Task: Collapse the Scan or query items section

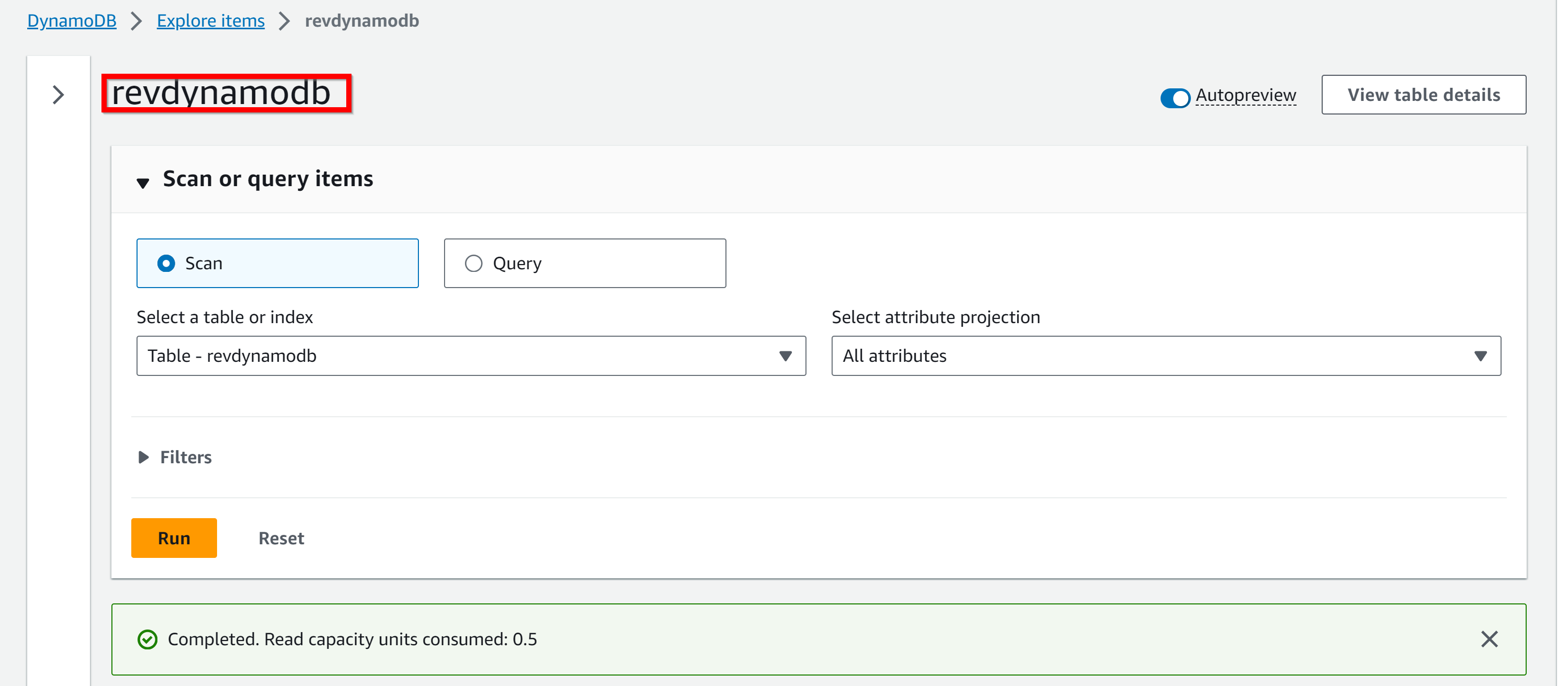Action: tap(143, 182)
